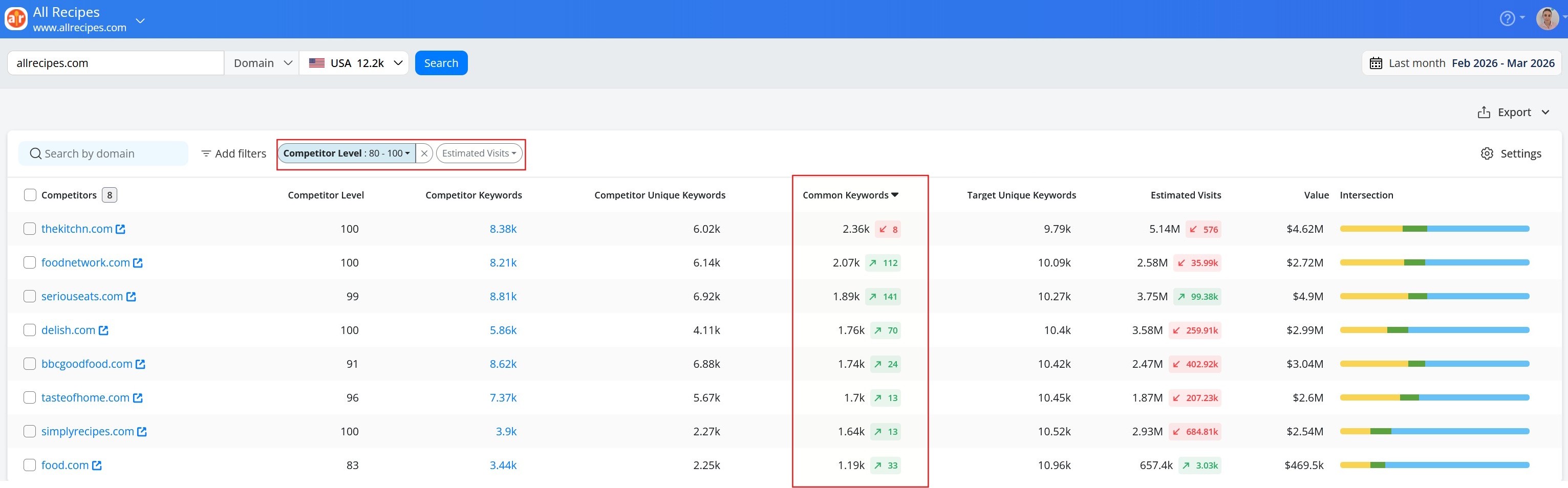Screen dimensions: 1568x488
Task: Open thekitchn.com 8.38k competitor keywords link
Action: pyautogui.click(x=503, y=229)
